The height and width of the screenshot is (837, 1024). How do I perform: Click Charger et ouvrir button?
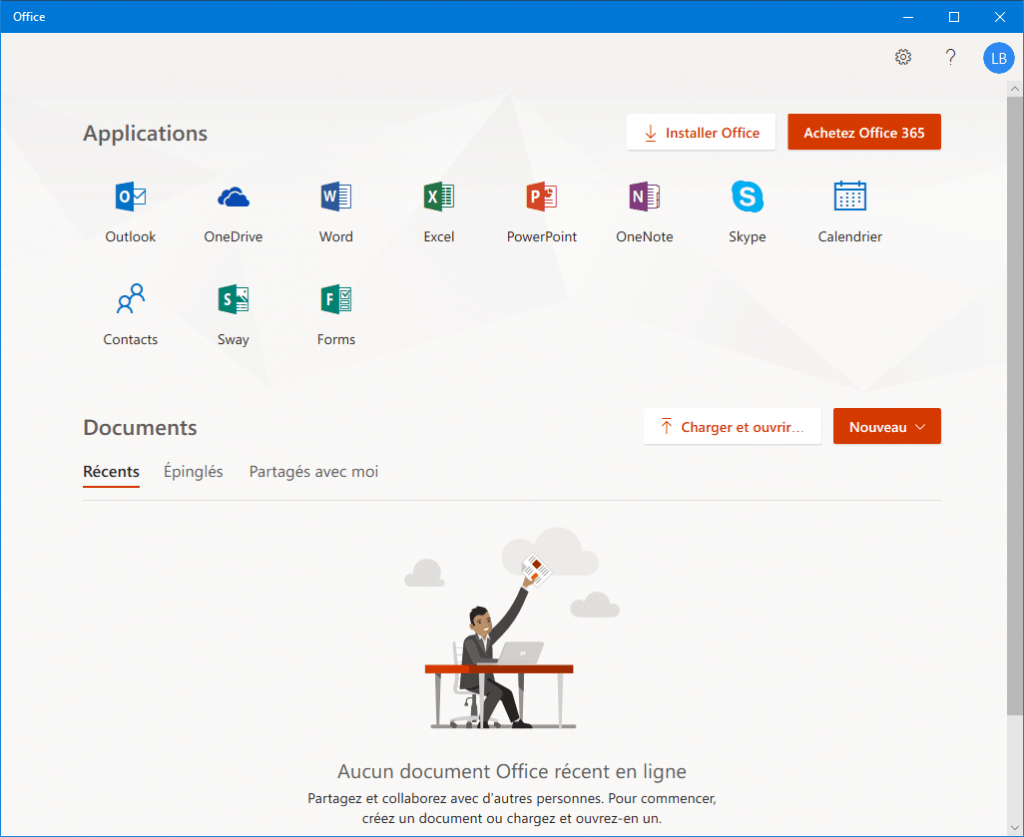[x=732, y=426]
